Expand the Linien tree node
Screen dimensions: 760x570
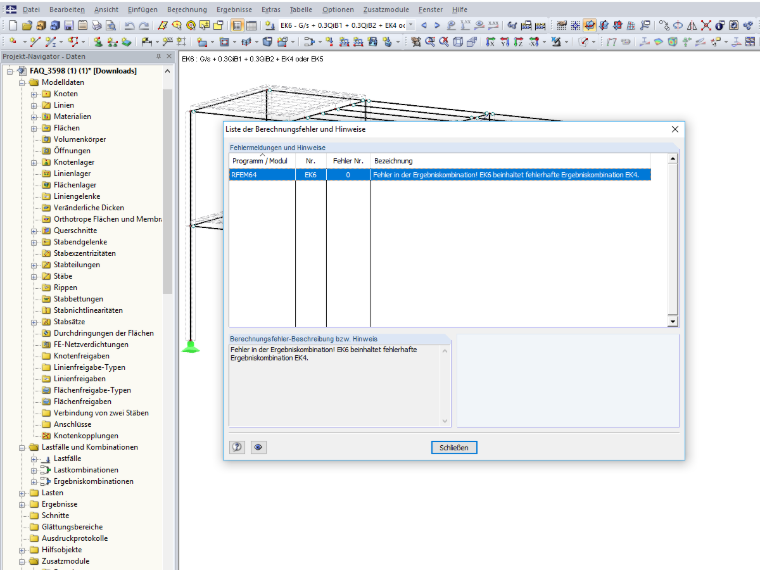(x=34, y=105)
